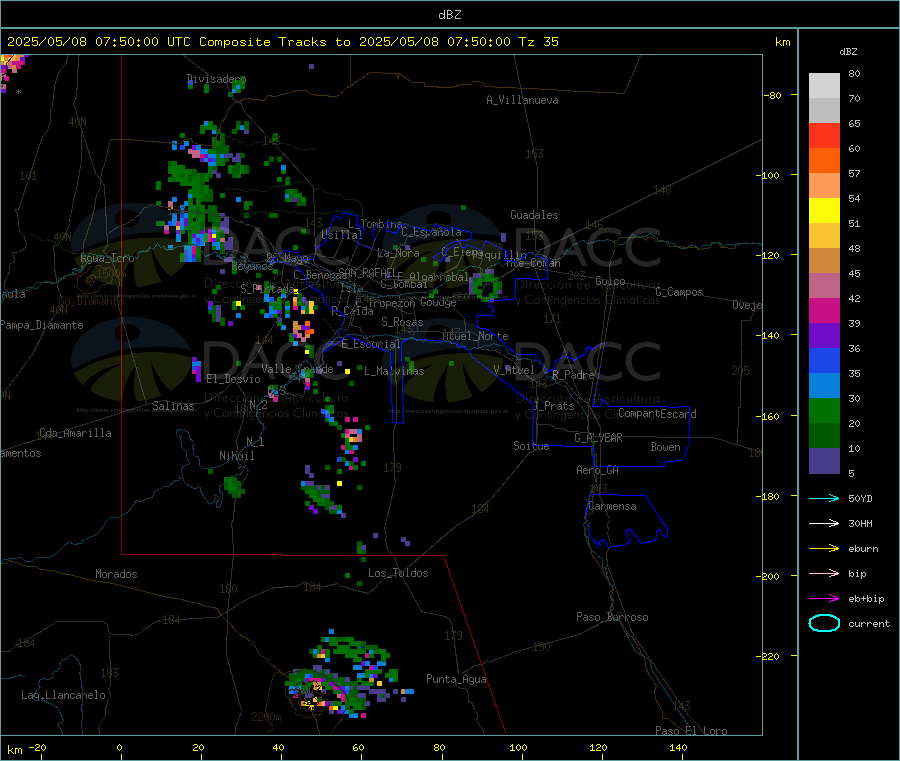
Task: Click the Punta_Agua map label
Action: coord(456,680)
